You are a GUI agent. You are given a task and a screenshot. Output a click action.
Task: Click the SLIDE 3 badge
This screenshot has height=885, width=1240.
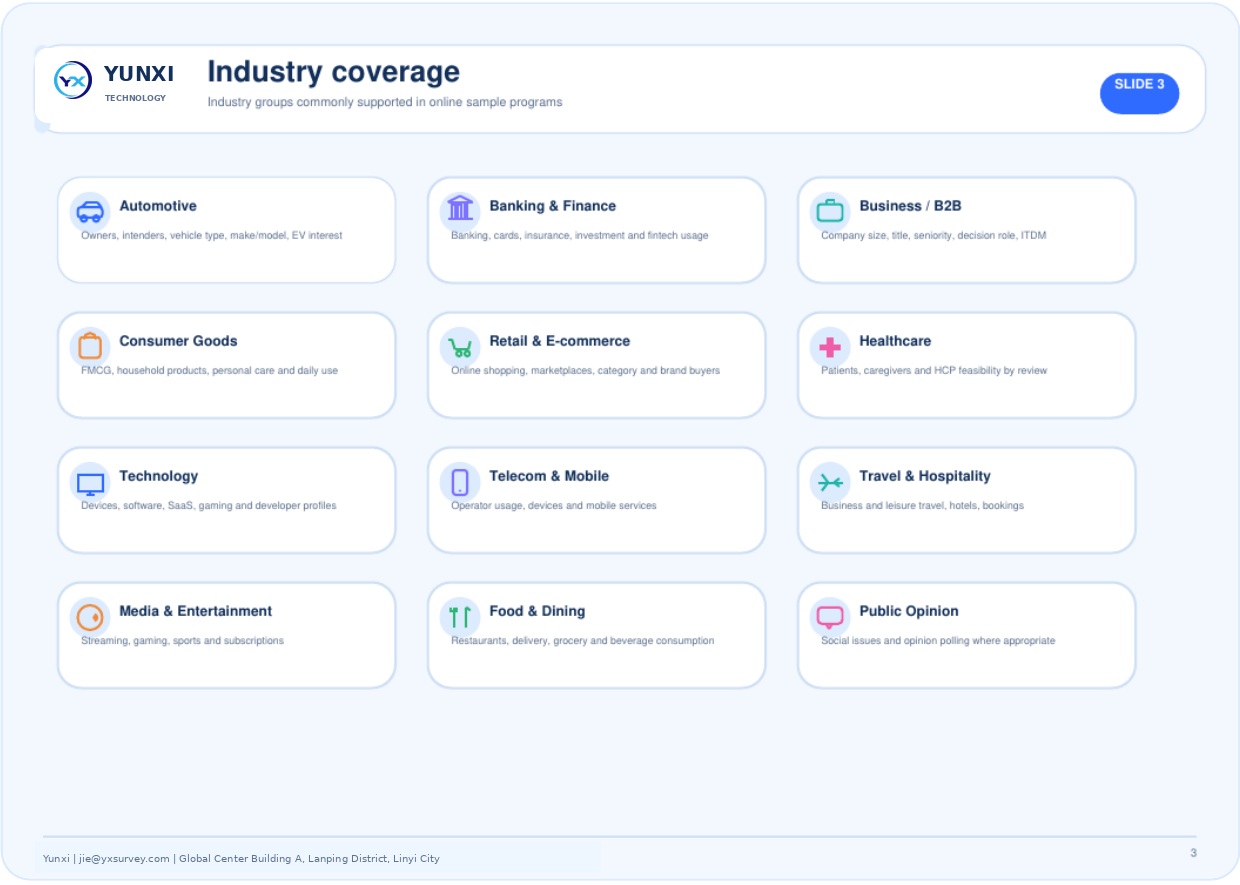(x=1140, y=93)
